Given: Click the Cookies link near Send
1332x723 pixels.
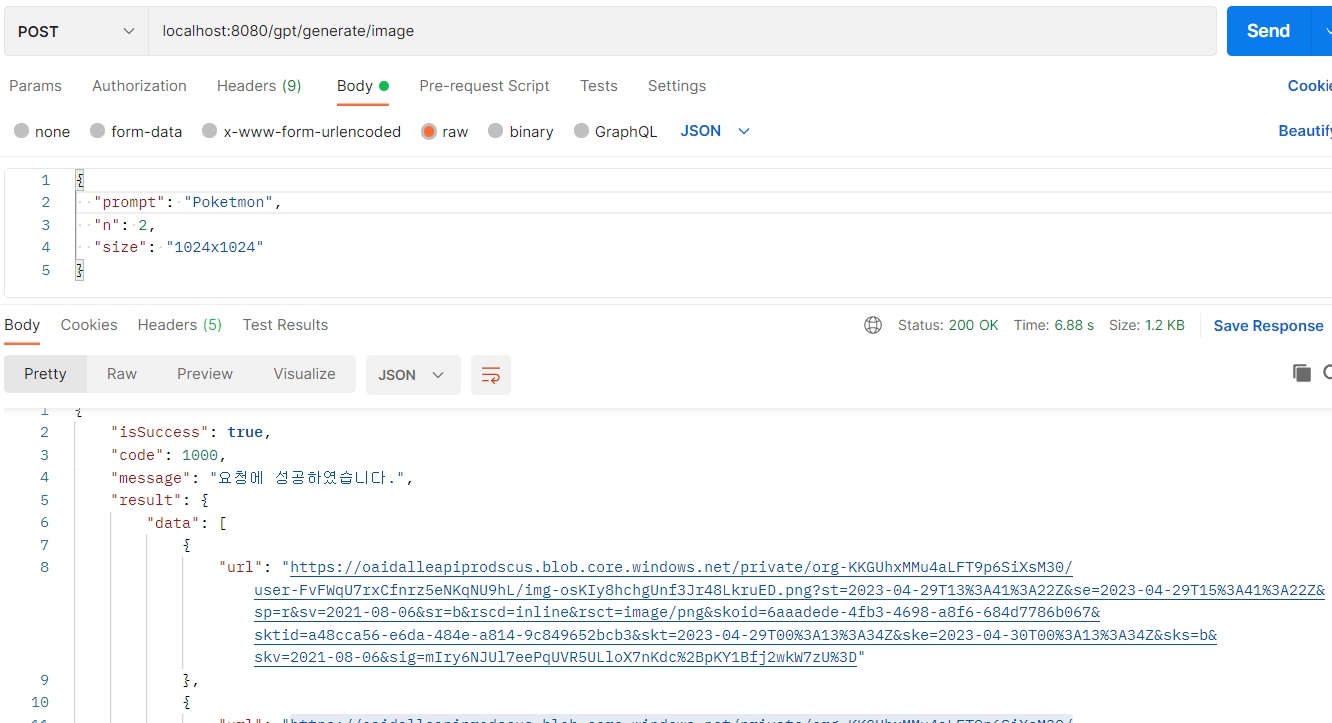Looking at the screenshot, I should (1309, 86).
